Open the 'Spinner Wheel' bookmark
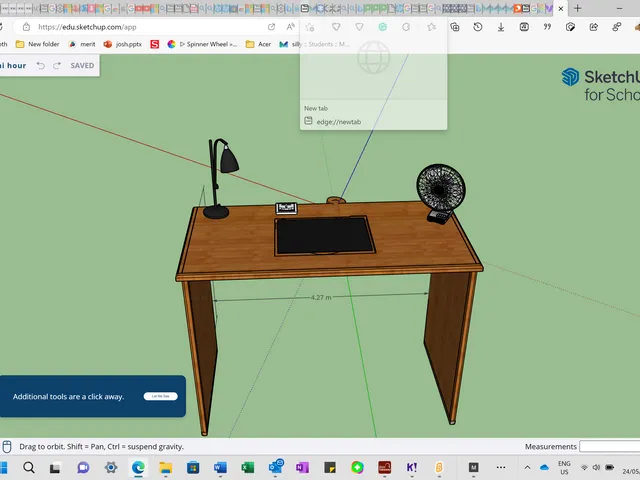Image resolution: width=640 pixels, height=480 pixels. [x=202, y=44]
